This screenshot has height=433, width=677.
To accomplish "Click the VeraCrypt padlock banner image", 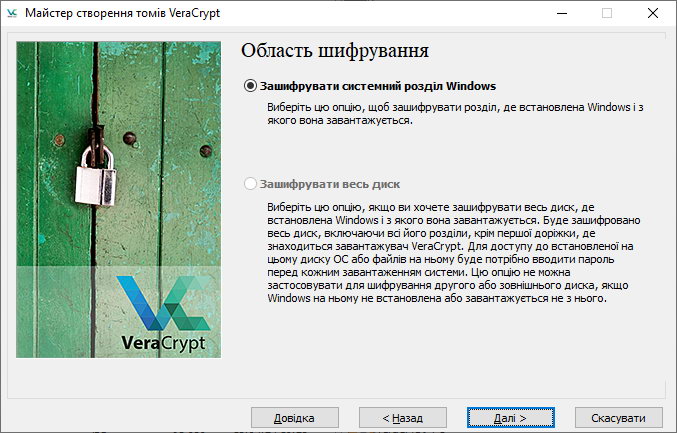I will 118,199.
